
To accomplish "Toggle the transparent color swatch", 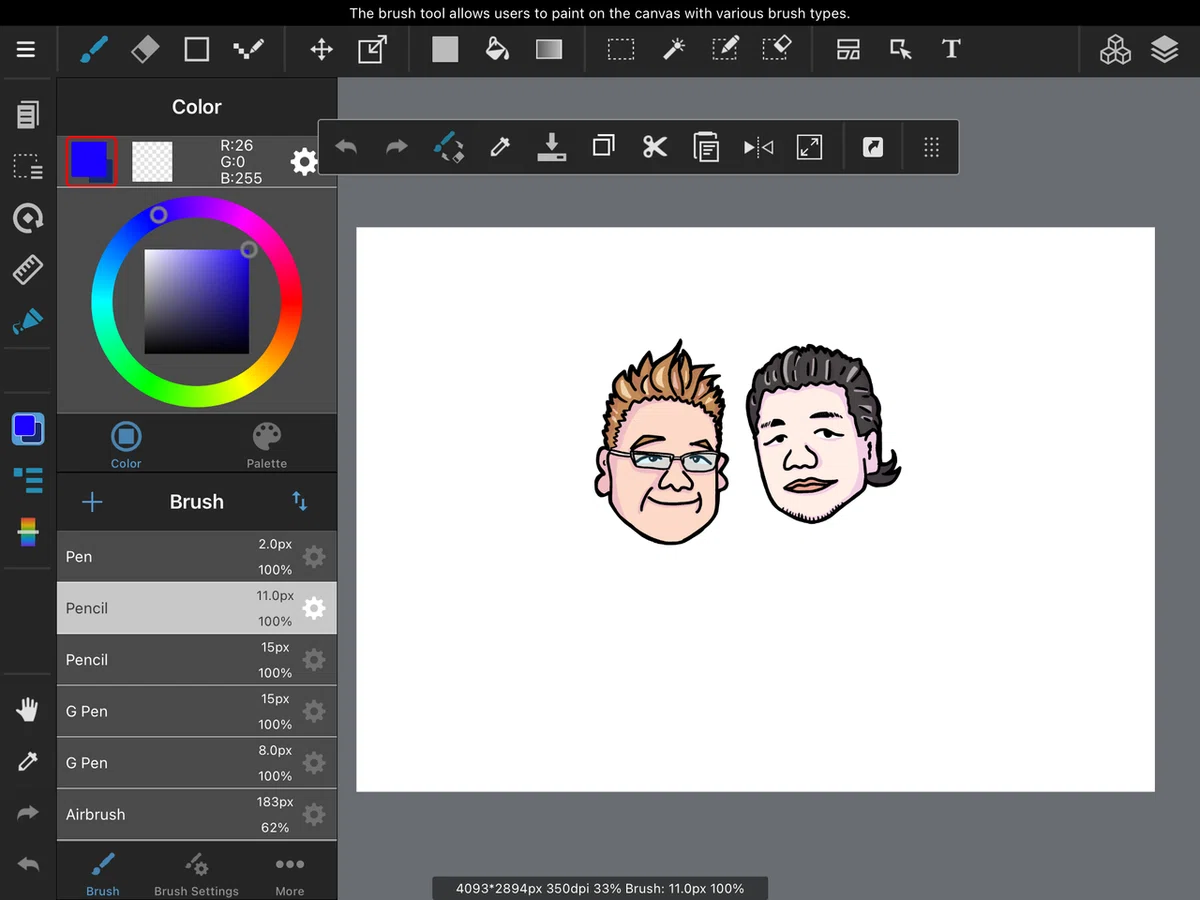I will click(152, 161).
